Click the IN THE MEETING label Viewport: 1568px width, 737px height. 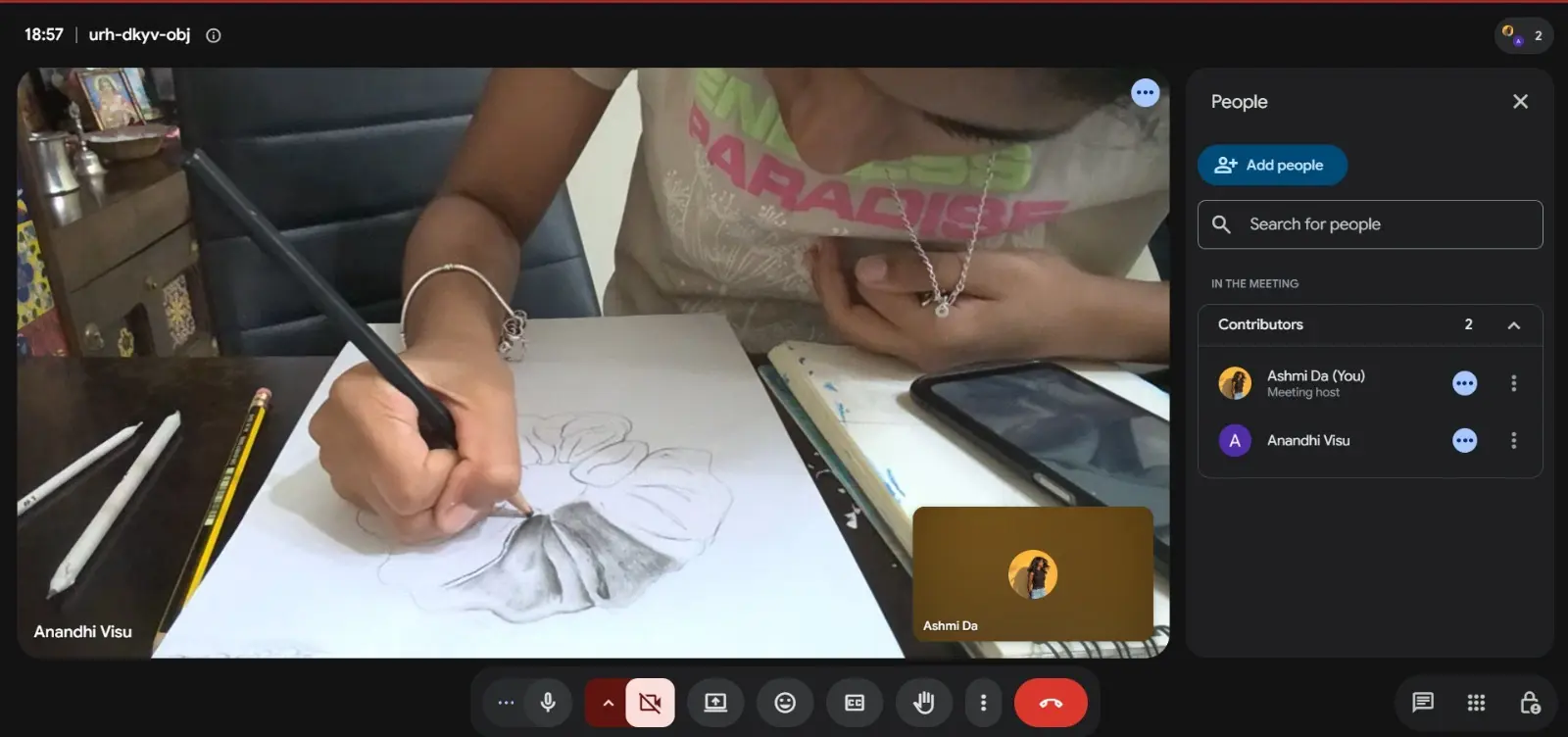click(1254, 284)
